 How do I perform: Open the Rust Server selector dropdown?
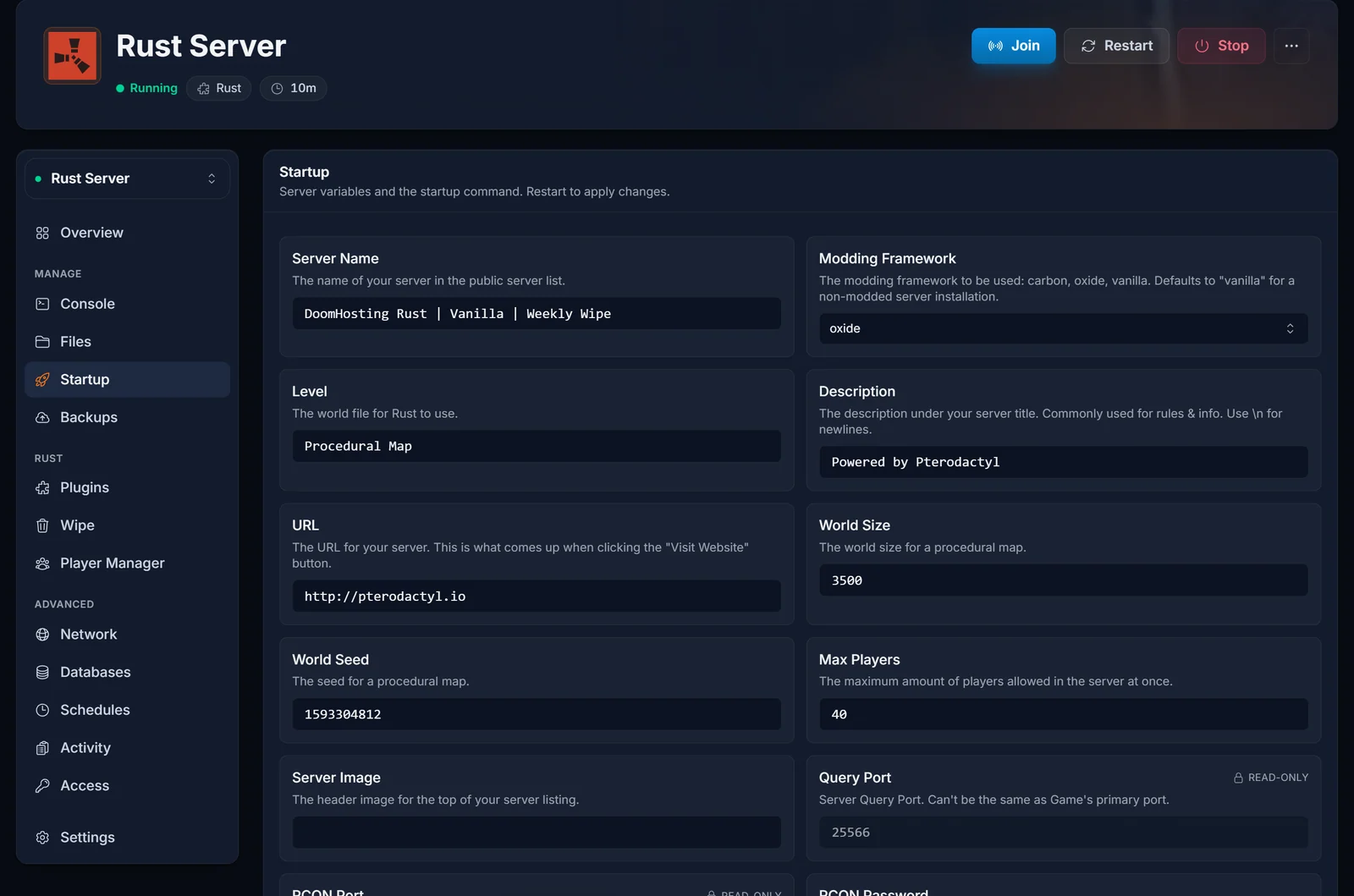click(x=127, y=179)
